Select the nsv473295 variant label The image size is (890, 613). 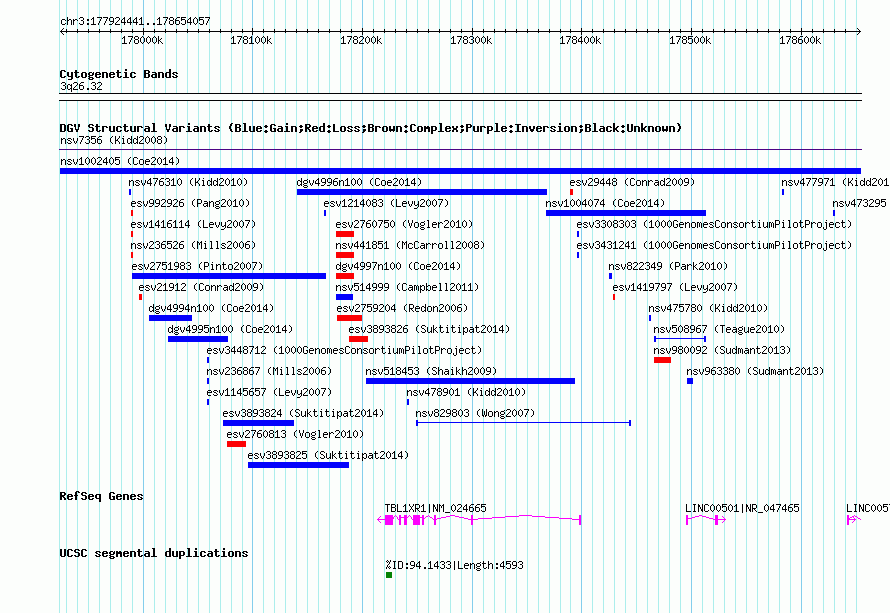(x=859, y=203)
